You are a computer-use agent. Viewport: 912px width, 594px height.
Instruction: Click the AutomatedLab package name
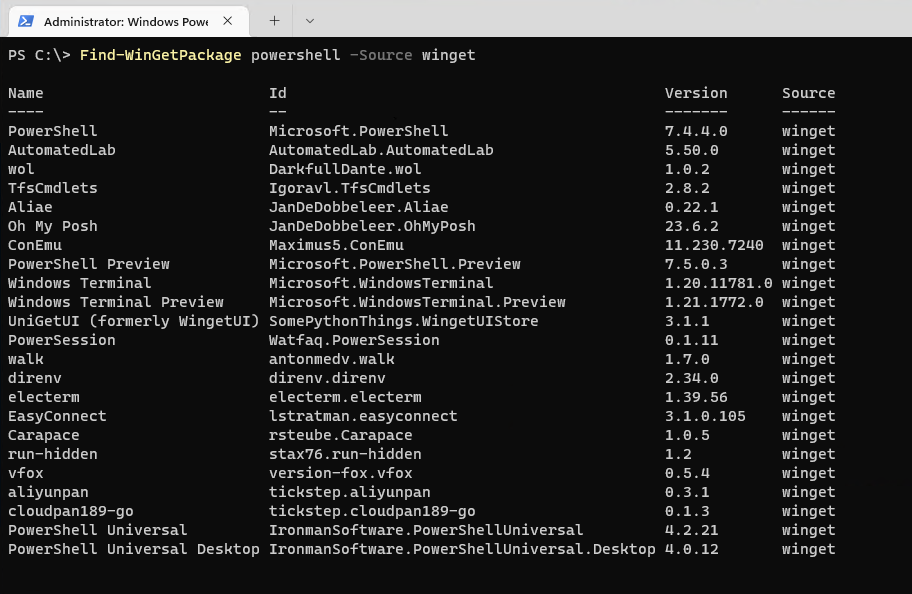pyautogui.click(x=62, y=150)
